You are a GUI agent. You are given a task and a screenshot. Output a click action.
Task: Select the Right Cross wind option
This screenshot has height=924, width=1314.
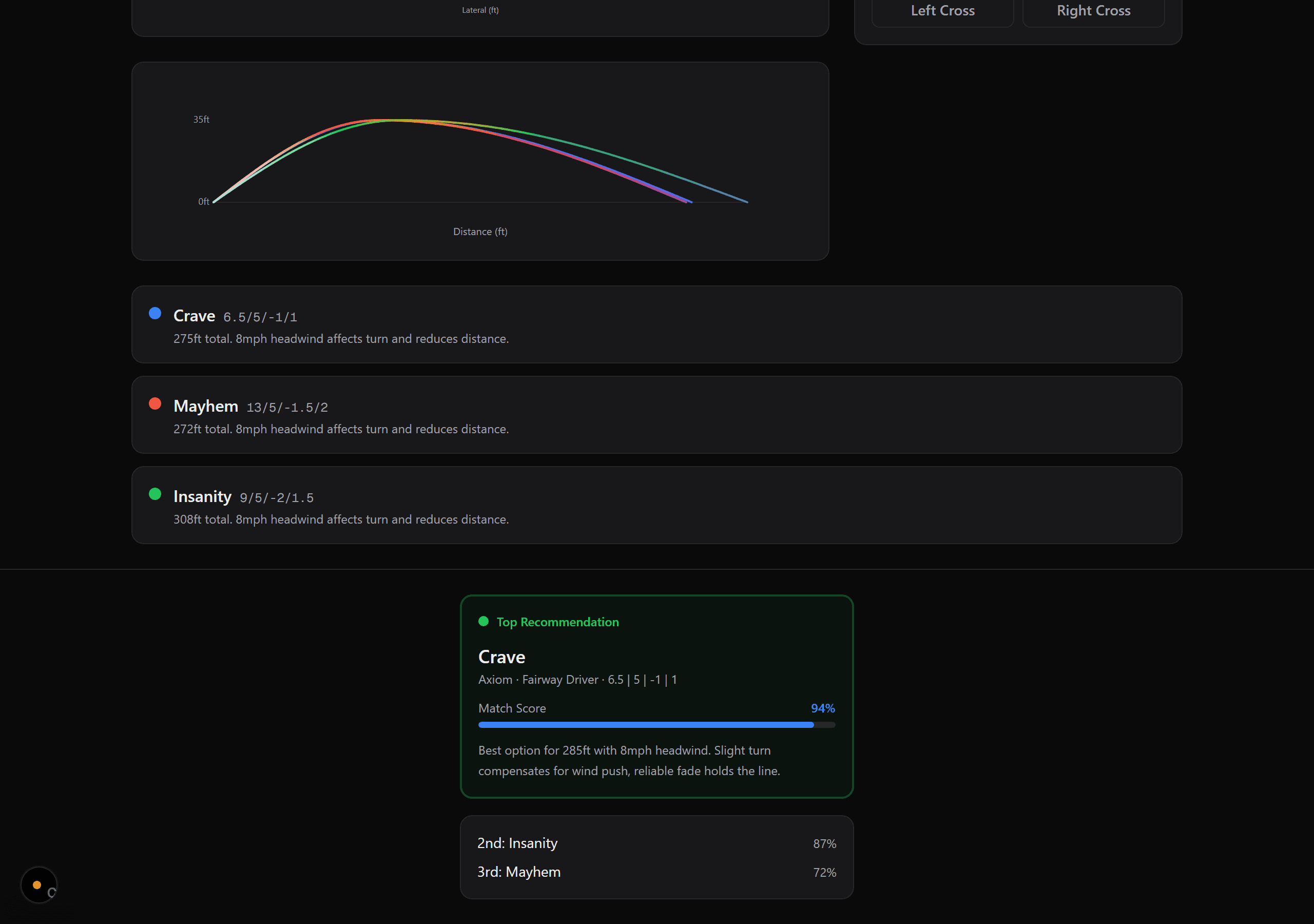pos(1093,11)
